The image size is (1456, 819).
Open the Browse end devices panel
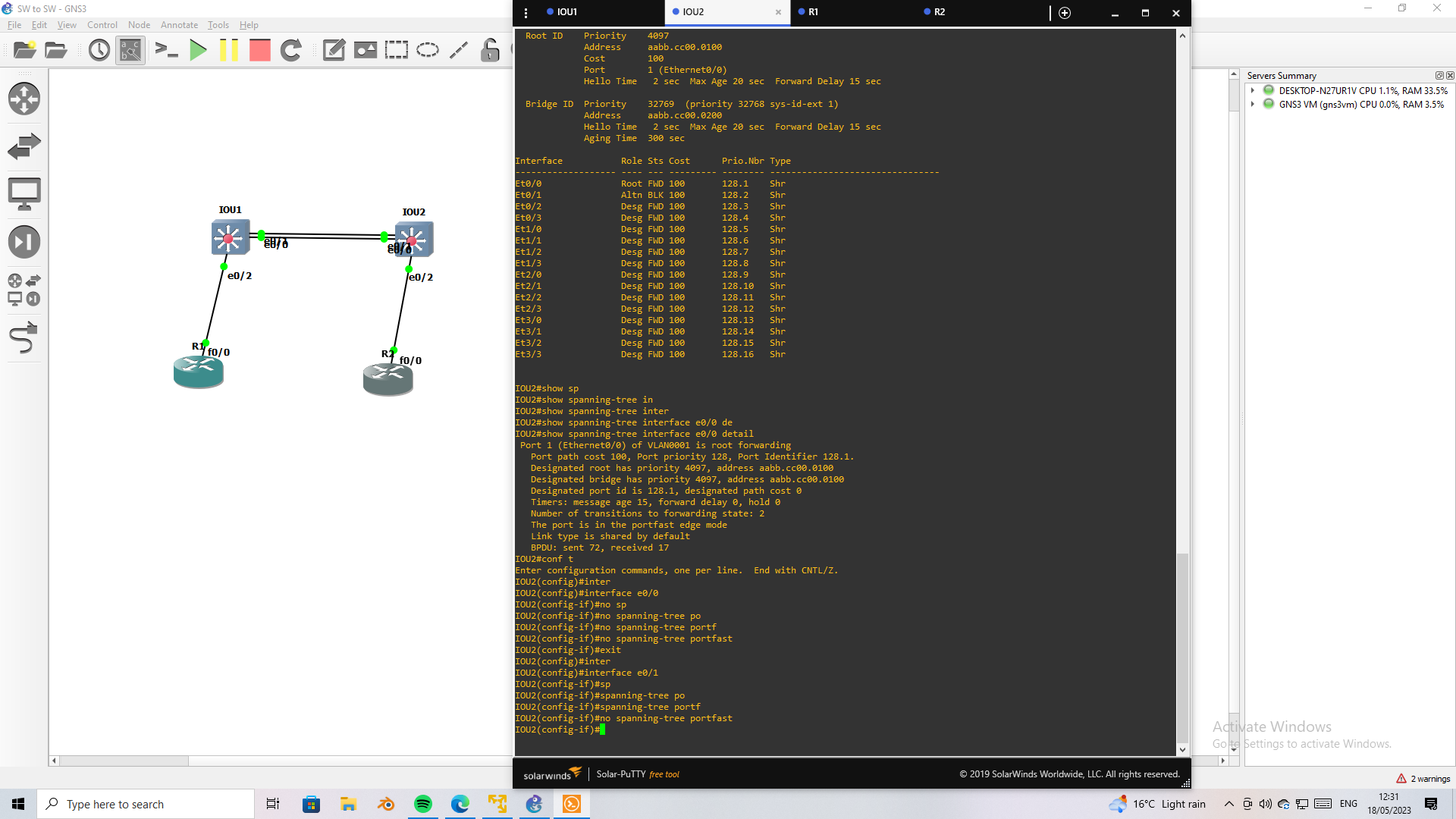(24, 193)
